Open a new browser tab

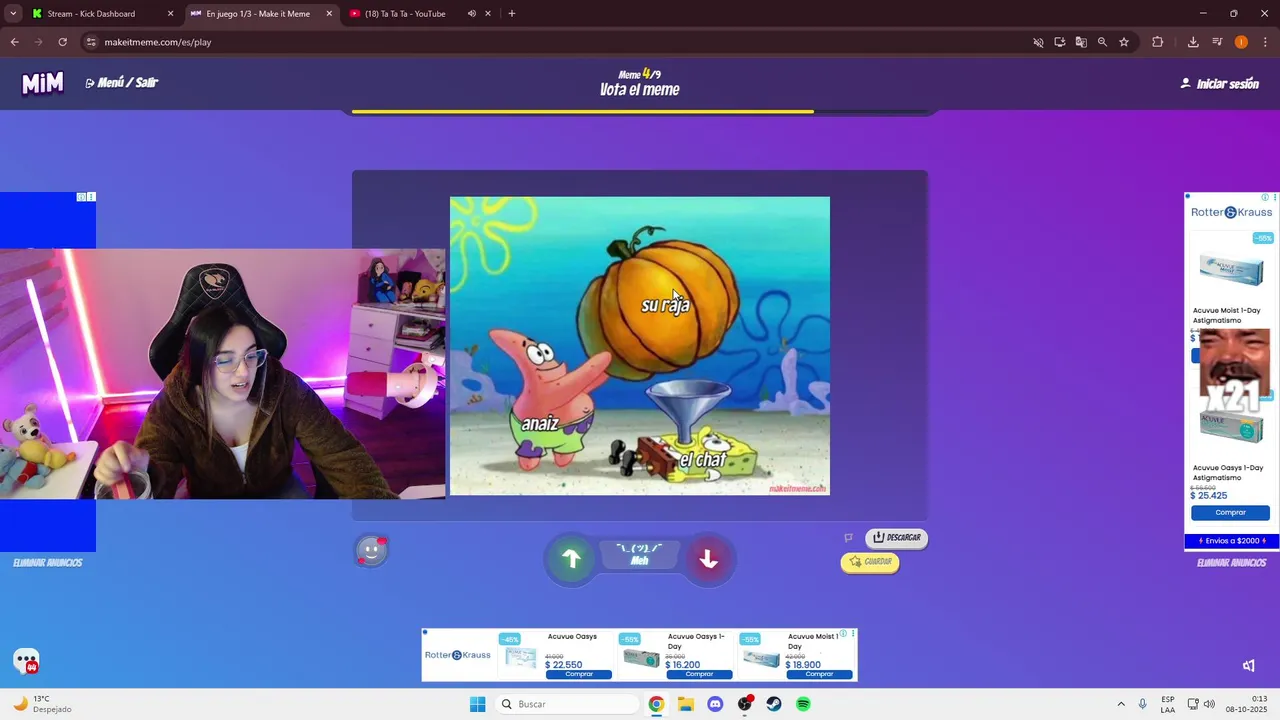tap(512, 14)
